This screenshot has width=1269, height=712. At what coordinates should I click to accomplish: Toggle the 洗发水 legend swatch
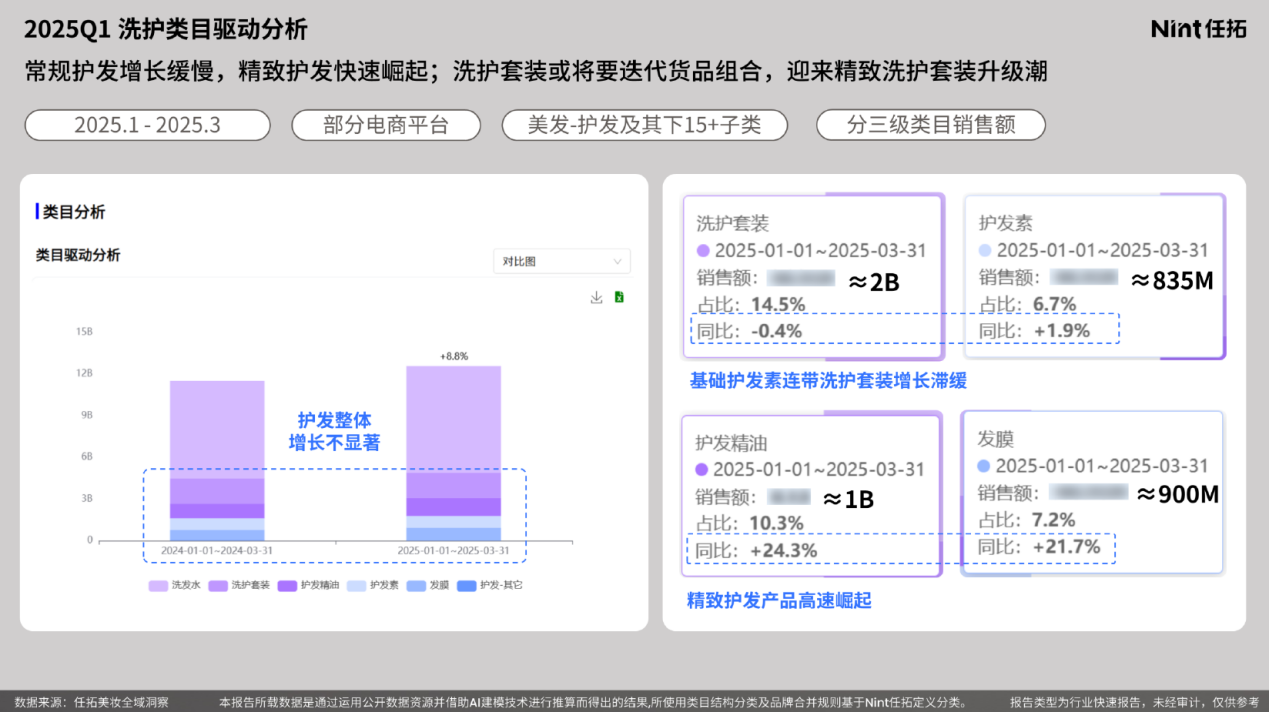point(158,585)
